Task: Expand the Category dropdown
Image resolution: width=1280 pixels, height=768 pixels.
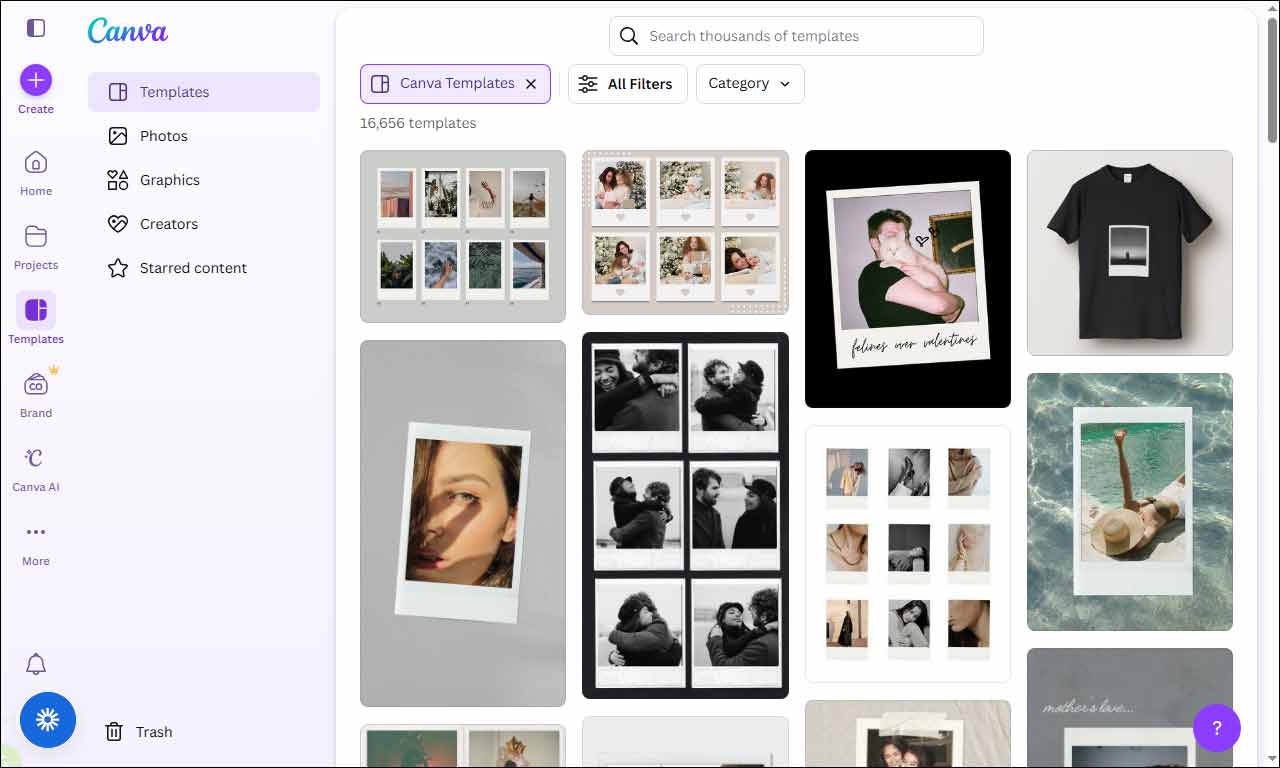Action: 750,84
